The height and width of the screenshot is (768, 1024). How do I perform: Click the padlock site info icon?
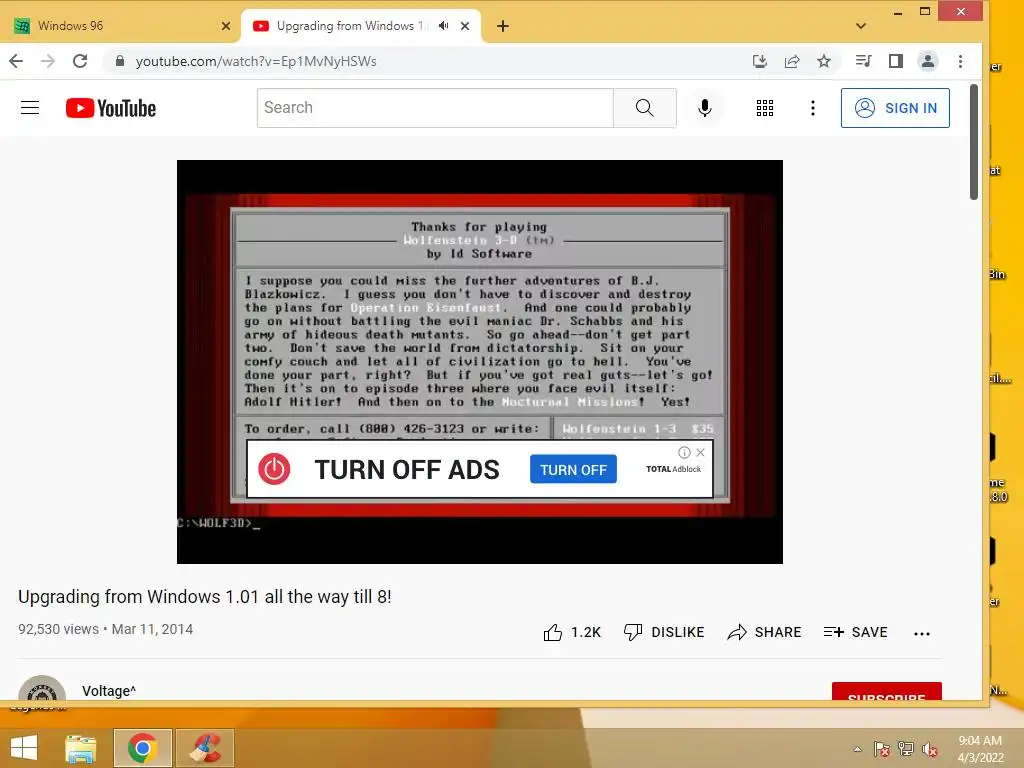[x=120, y=61]
